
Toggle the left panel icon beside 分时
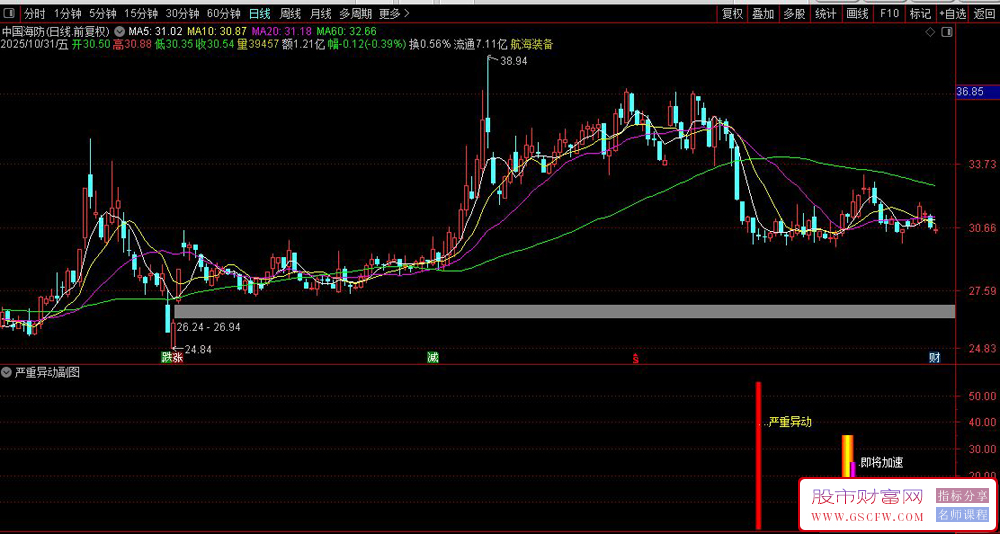(x=11, y=13)
